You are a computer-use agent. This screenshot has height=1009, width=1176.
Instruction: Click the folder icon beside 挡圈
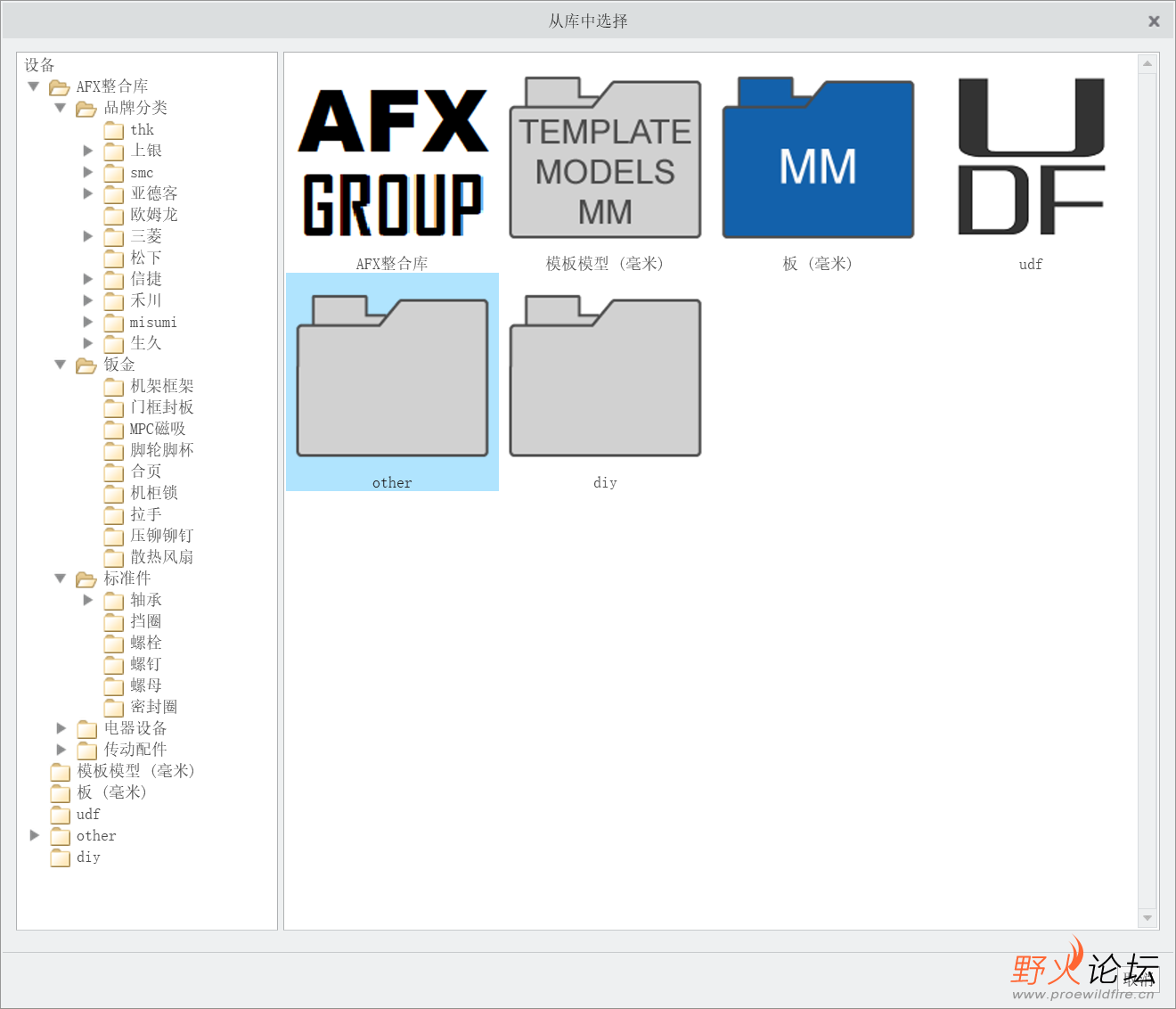[x=113, y=622]
